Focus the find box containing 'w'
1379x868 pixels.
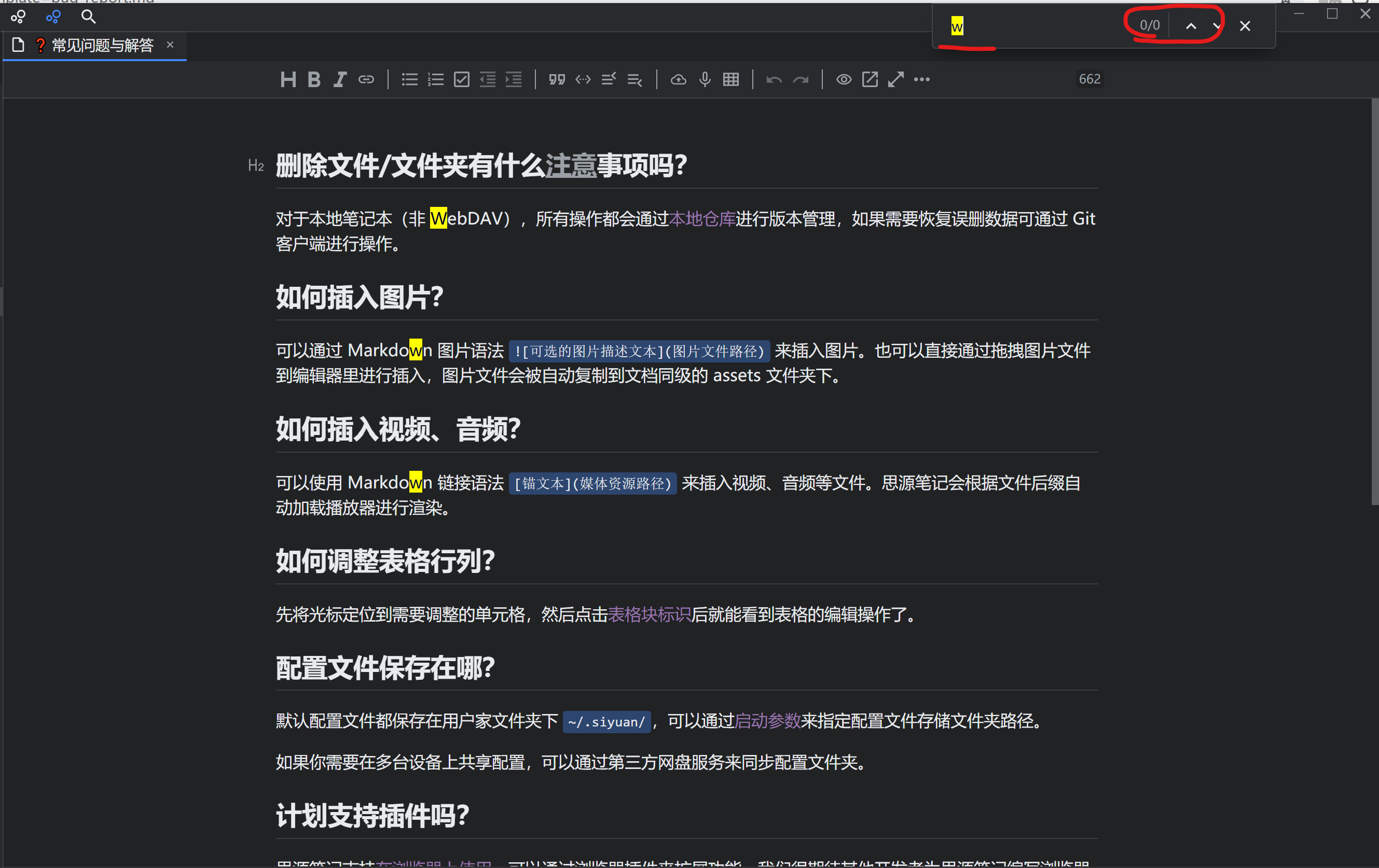pyautogui.click(x=1031, y=26)
